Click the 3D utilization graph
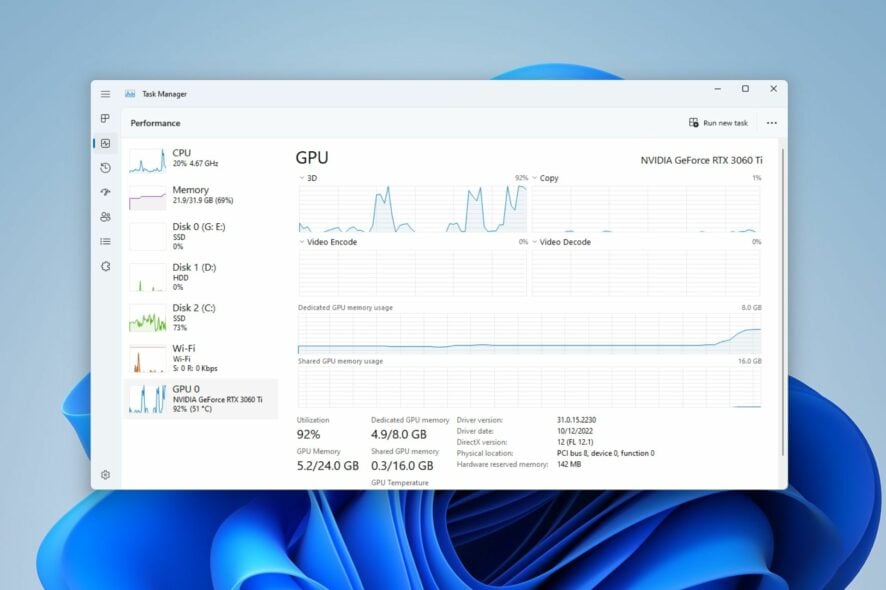This screenshot has width=886, height=590. coord(412,209)
